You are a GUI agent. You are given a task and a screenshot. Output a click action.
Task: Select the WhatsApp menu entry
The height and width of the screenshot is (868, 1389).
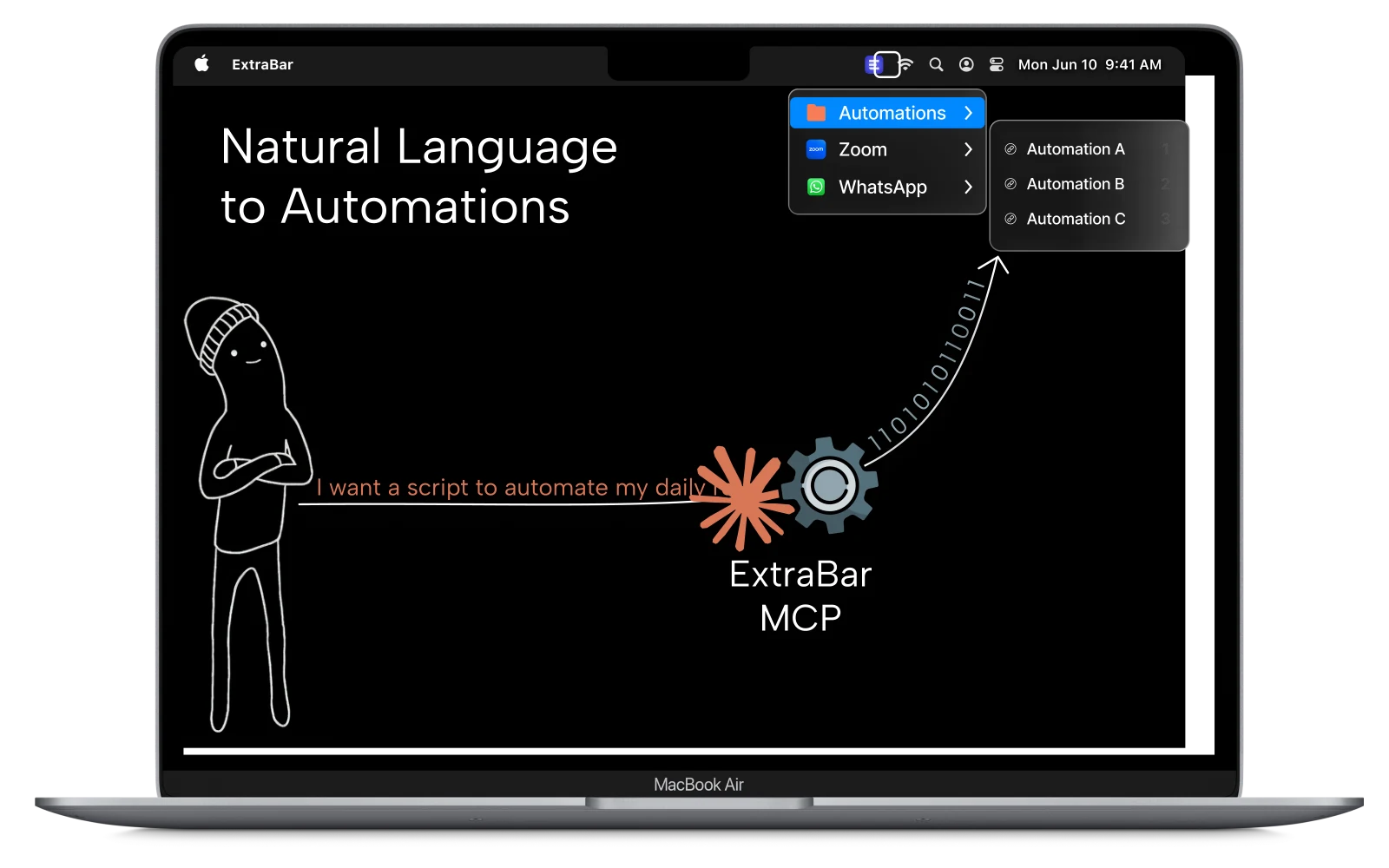pos(887,187)
